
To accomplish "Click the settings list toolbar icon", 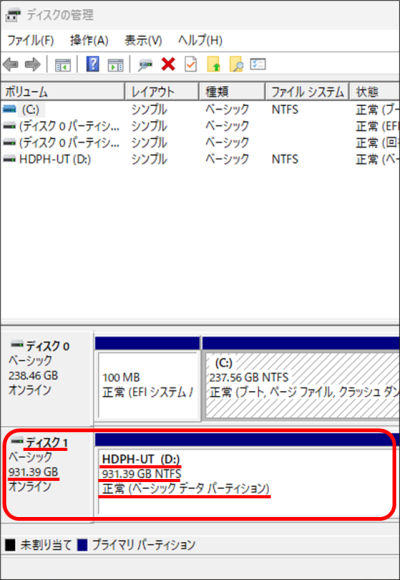I will pyautogui.click(x=258, y=65).
